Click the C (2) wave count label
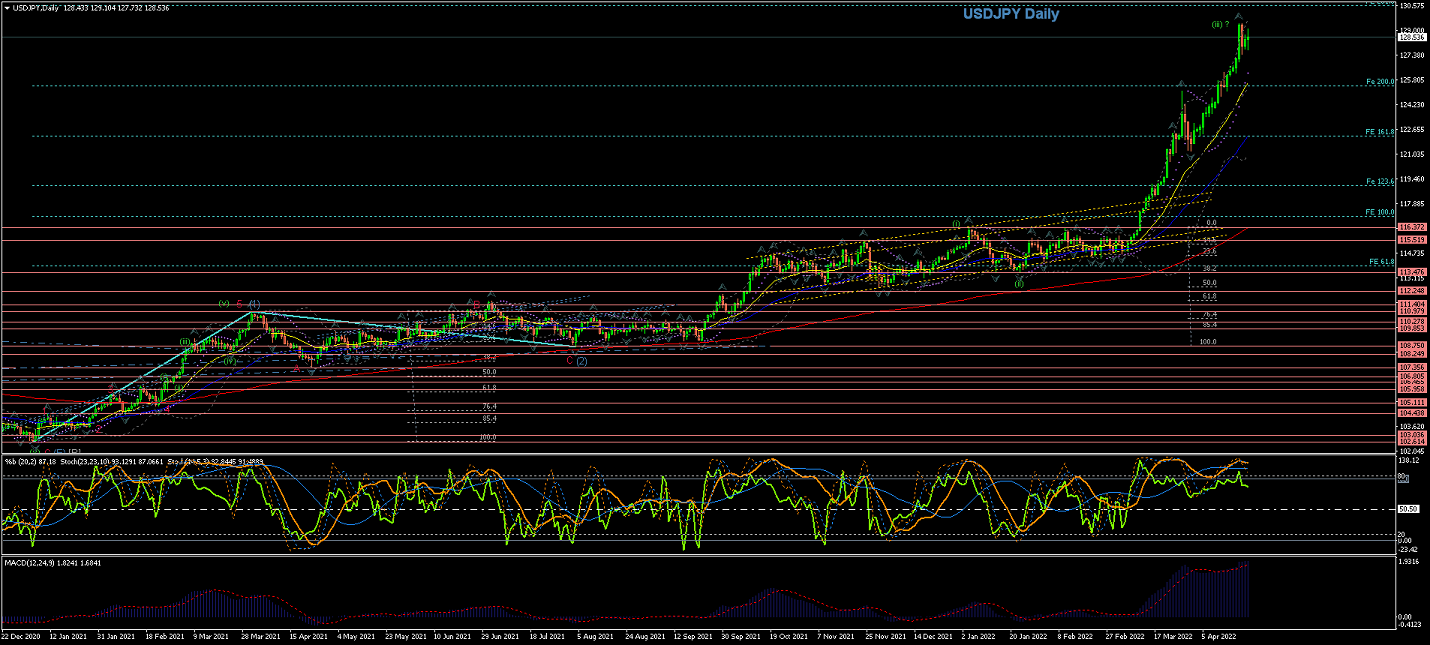1430x645 pixels. coord(576,360)
